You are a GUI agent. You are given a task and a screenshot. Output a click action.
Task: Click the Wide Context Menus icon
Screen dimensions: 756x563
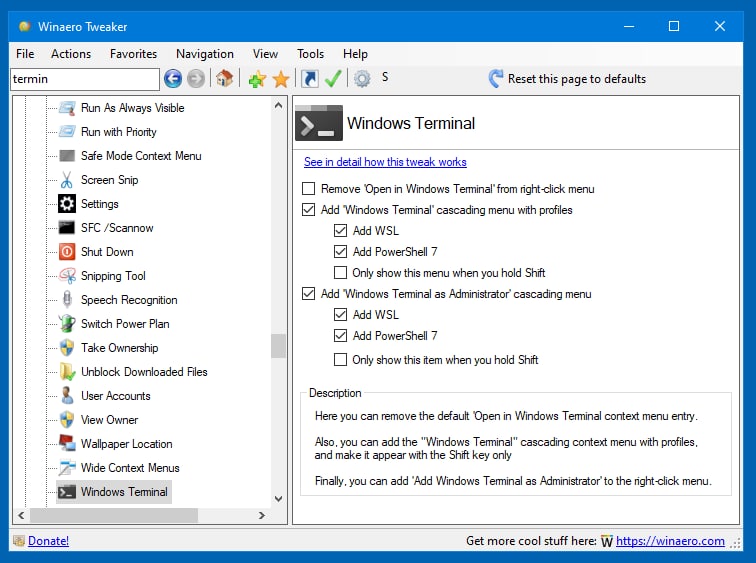67,468
